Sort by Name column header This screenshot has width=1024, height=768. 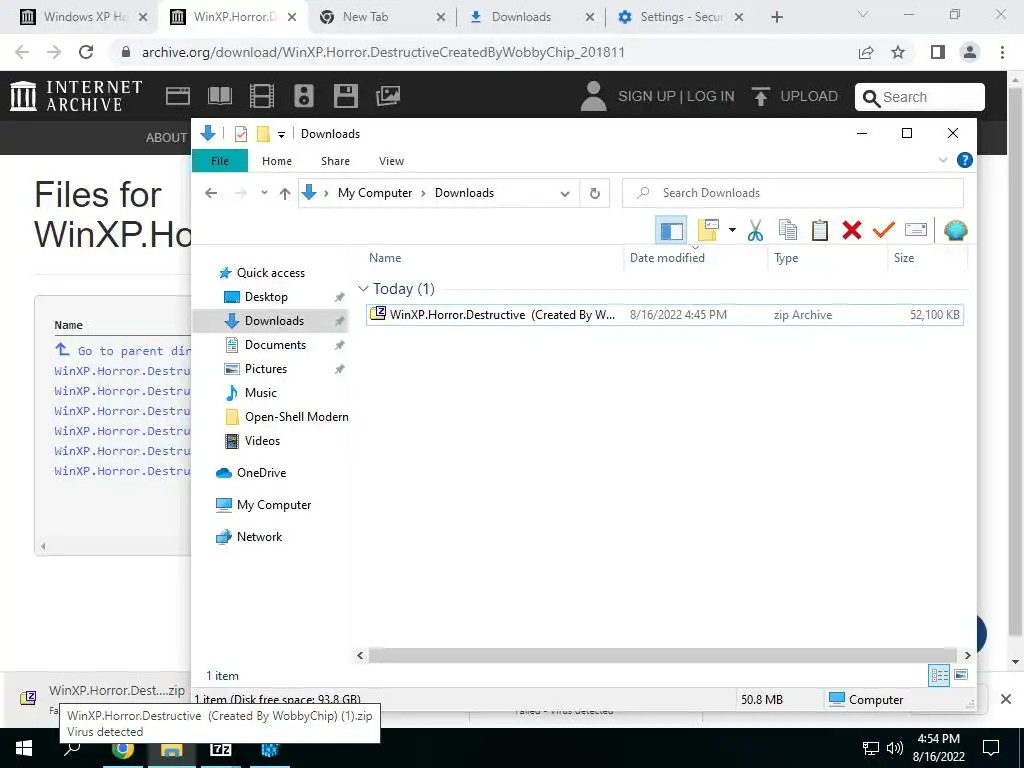385,258
